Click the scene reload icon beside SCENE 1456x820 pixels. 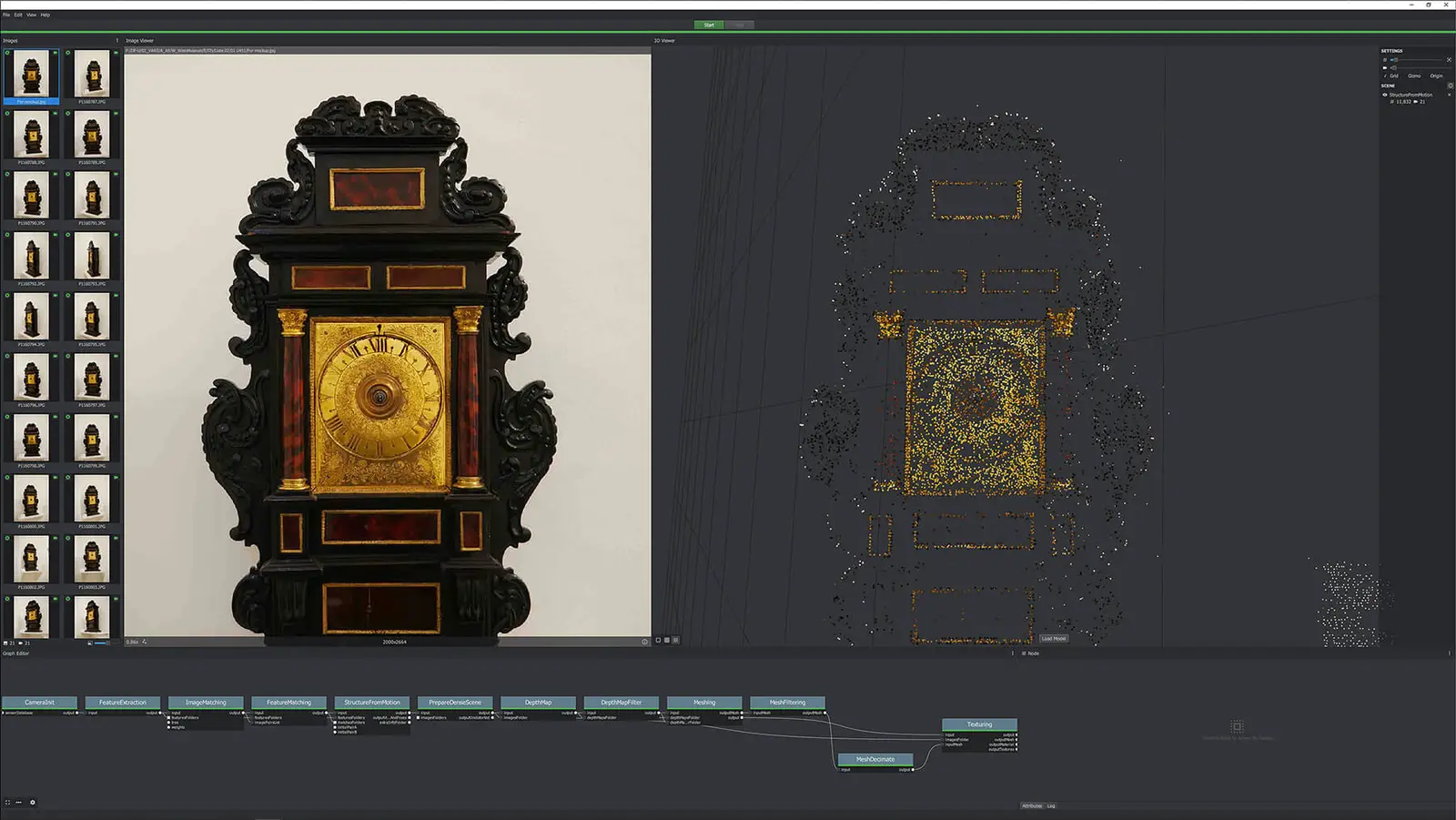tap(1450, 86)
